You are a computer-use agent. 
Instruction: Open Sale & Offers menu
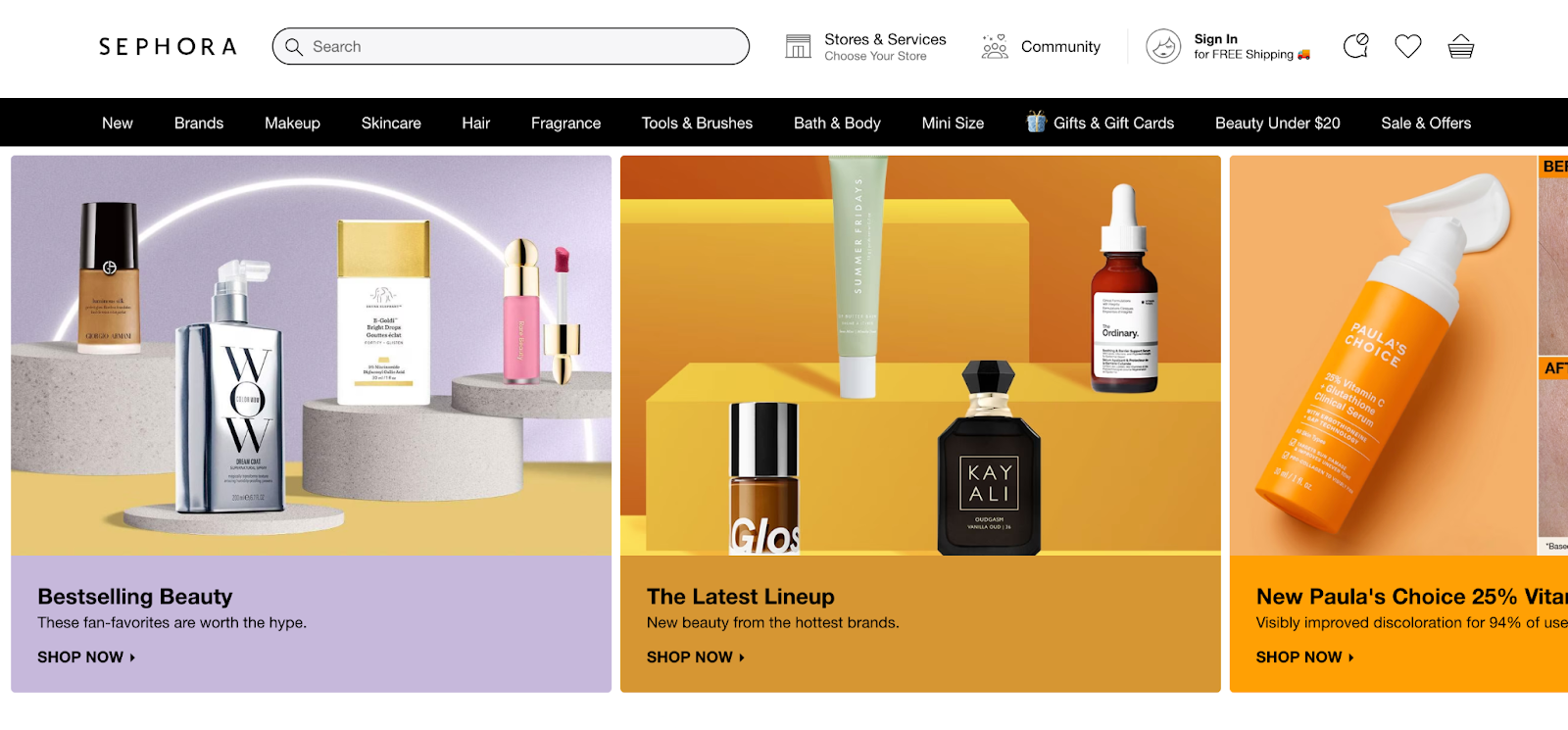coord(1426,122)
